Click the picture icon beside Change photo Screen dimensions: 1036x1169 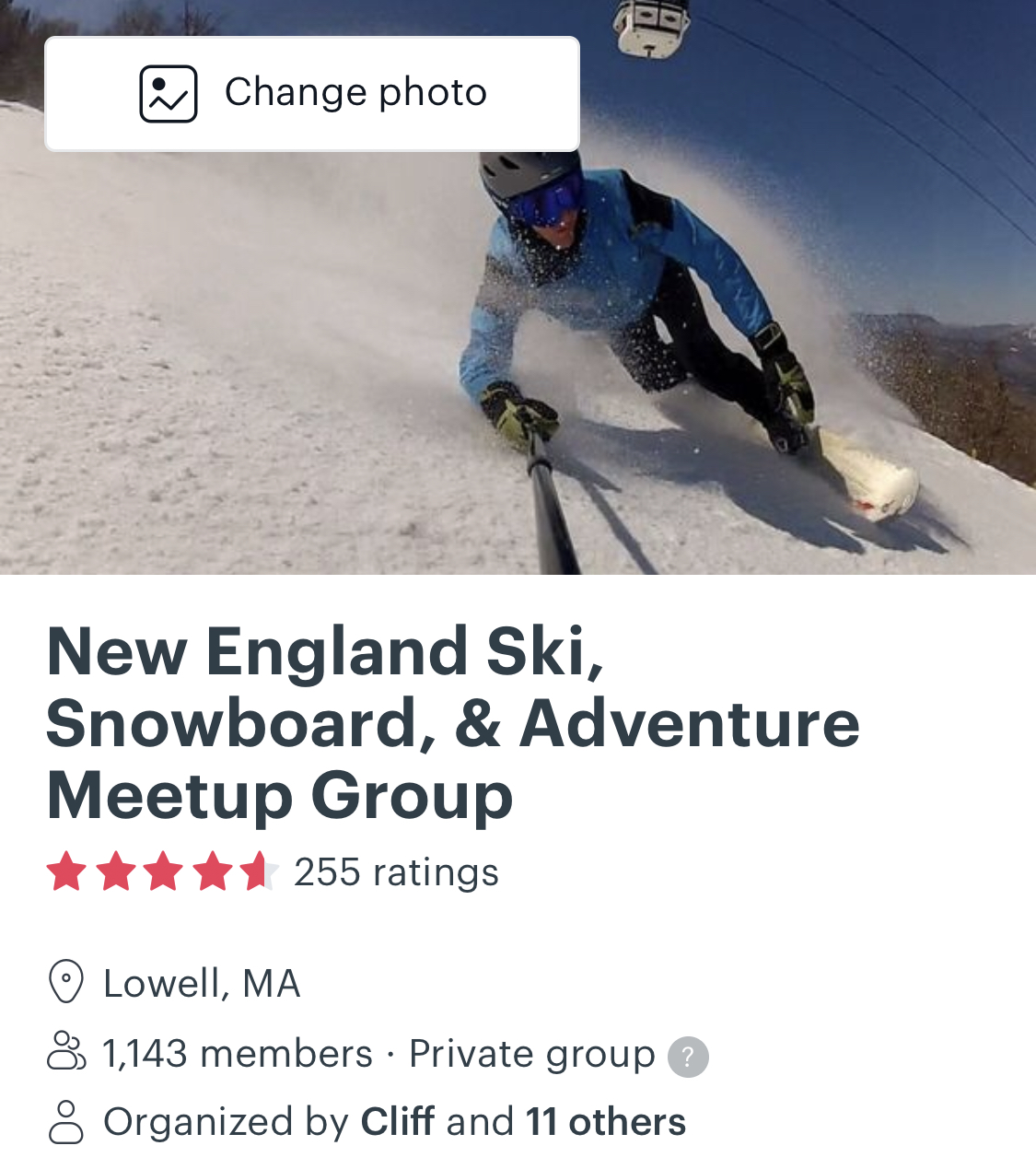point(169,94)
